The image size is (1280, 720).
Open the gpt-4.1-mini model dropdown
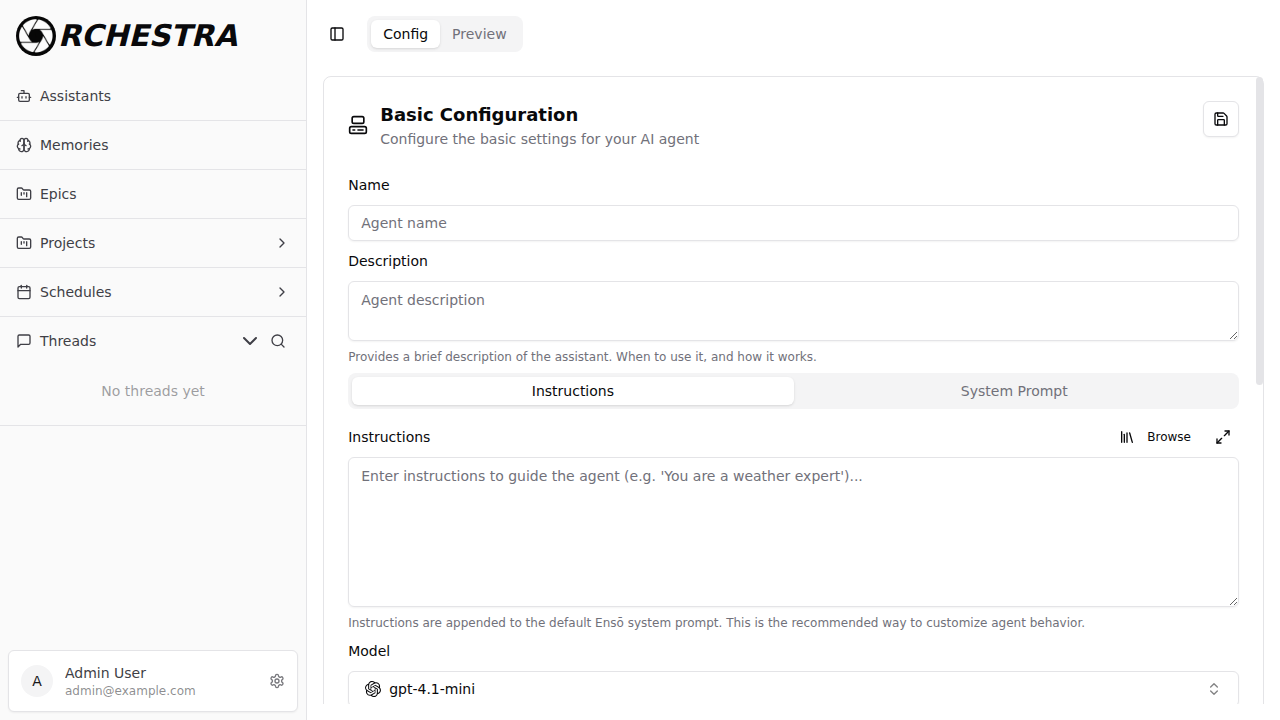(793, 689)
